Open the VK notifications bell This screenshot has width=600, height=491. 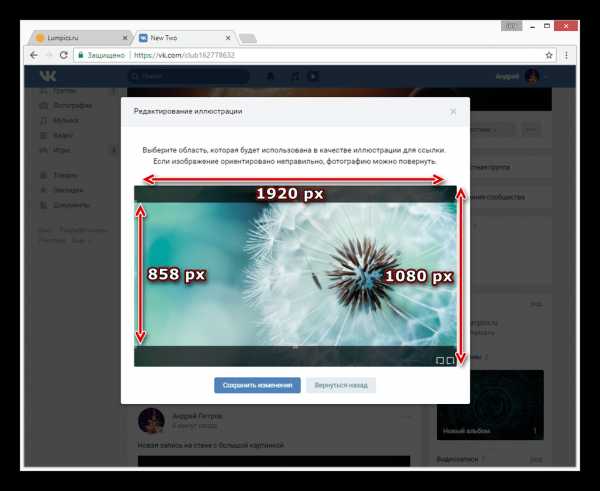271,76
